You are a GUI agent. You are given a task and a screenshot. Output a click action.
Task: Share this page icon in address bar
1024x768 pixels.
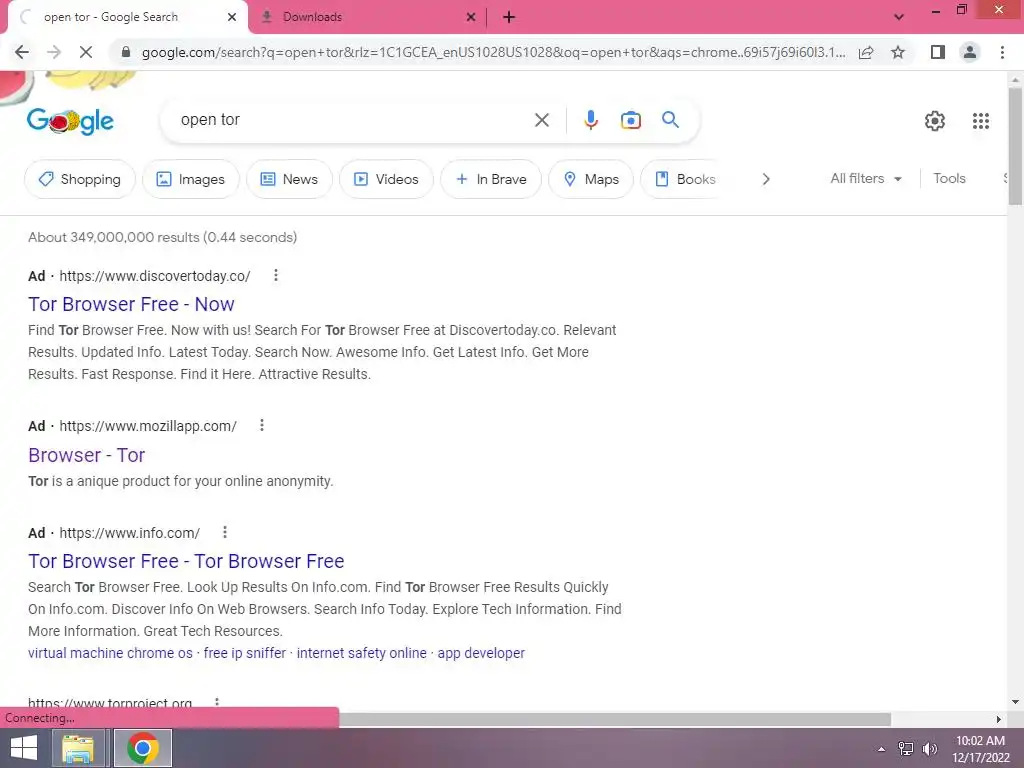pos(866,52)
